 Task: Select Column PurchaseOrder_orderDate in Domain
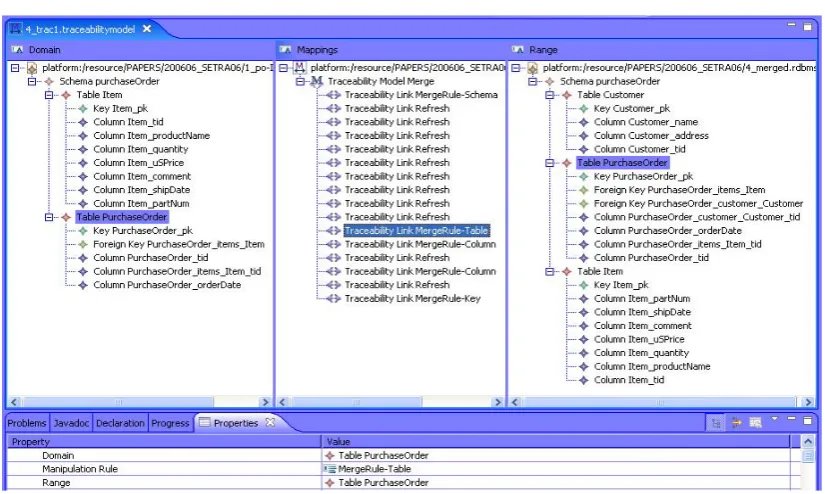167,285
